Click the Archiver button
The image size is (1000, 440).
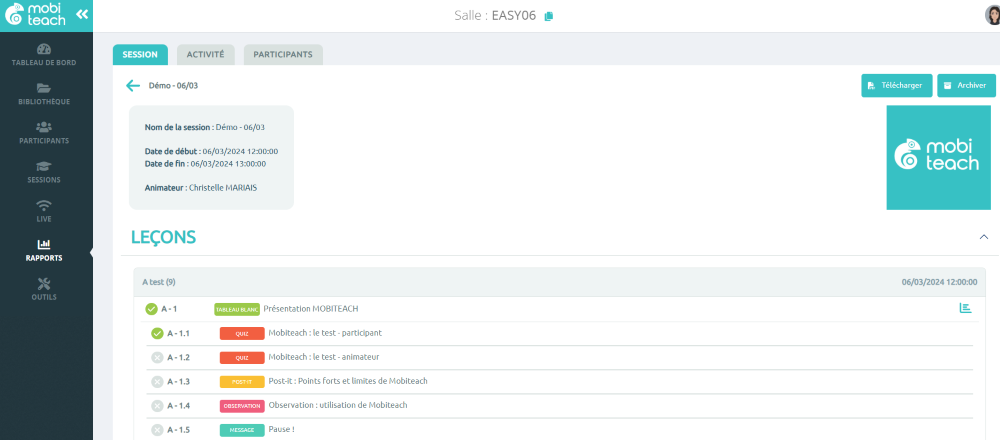pyautogui.click(x=966, y=85)
